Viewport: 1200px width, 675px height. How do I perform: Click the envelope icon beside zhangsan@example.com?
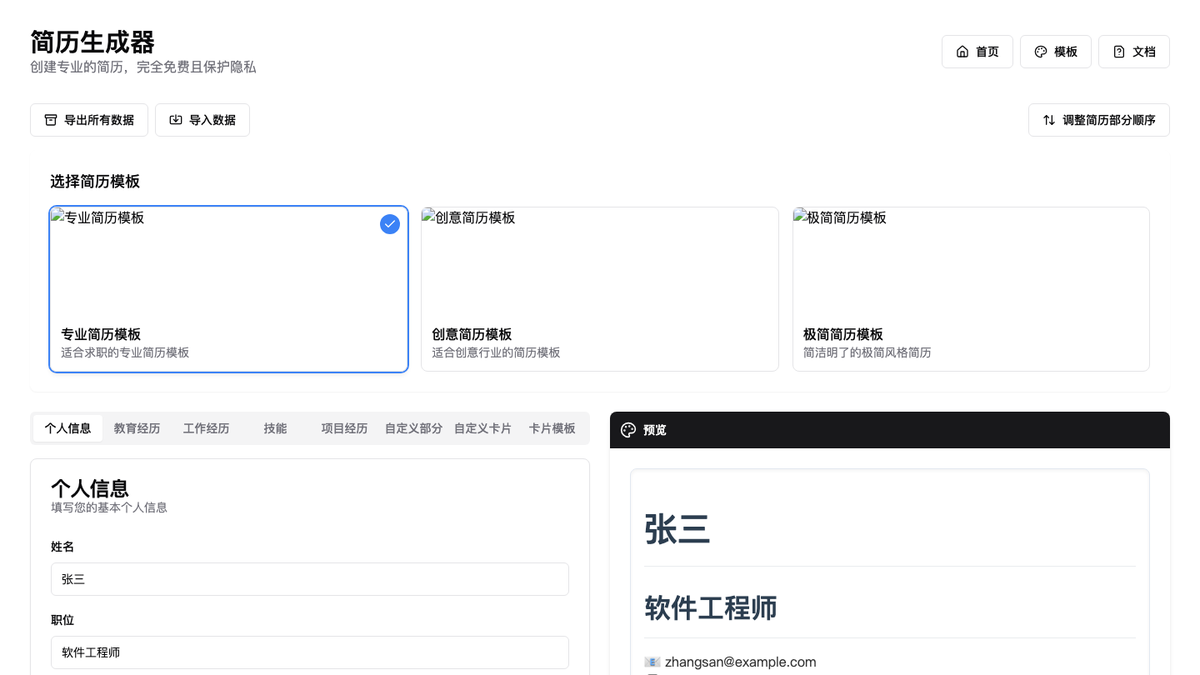coord(652,662)
